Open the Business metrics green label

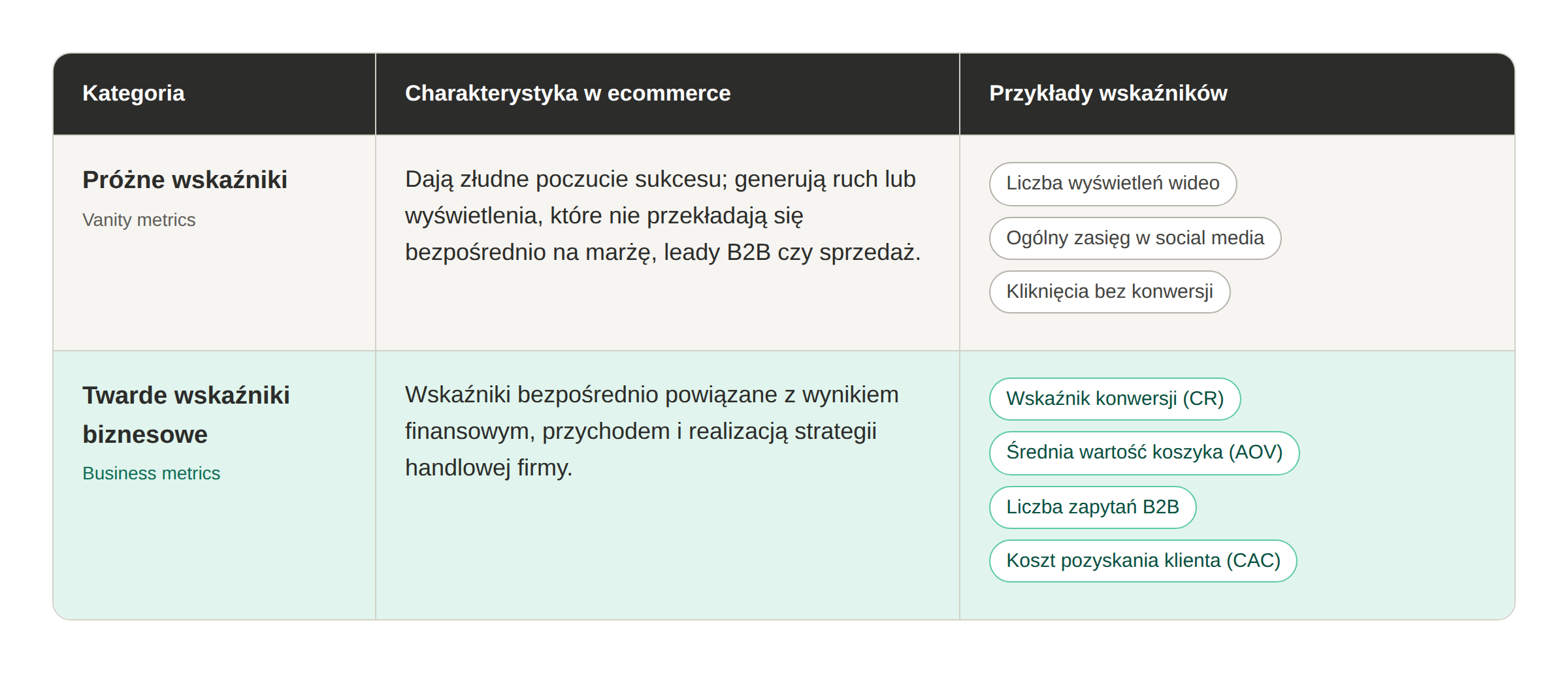coord(151,473)
